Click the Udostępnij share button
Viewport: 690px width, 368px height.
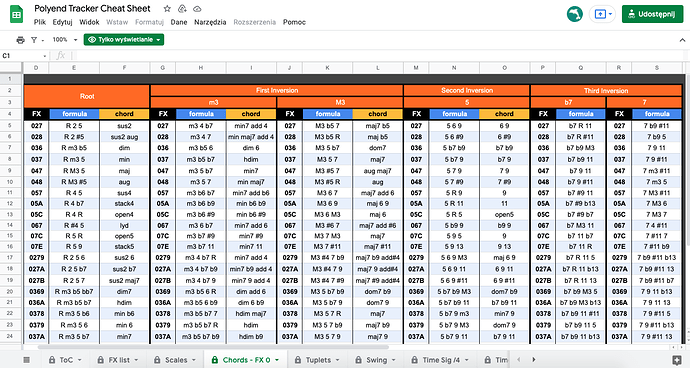[652, 14]
